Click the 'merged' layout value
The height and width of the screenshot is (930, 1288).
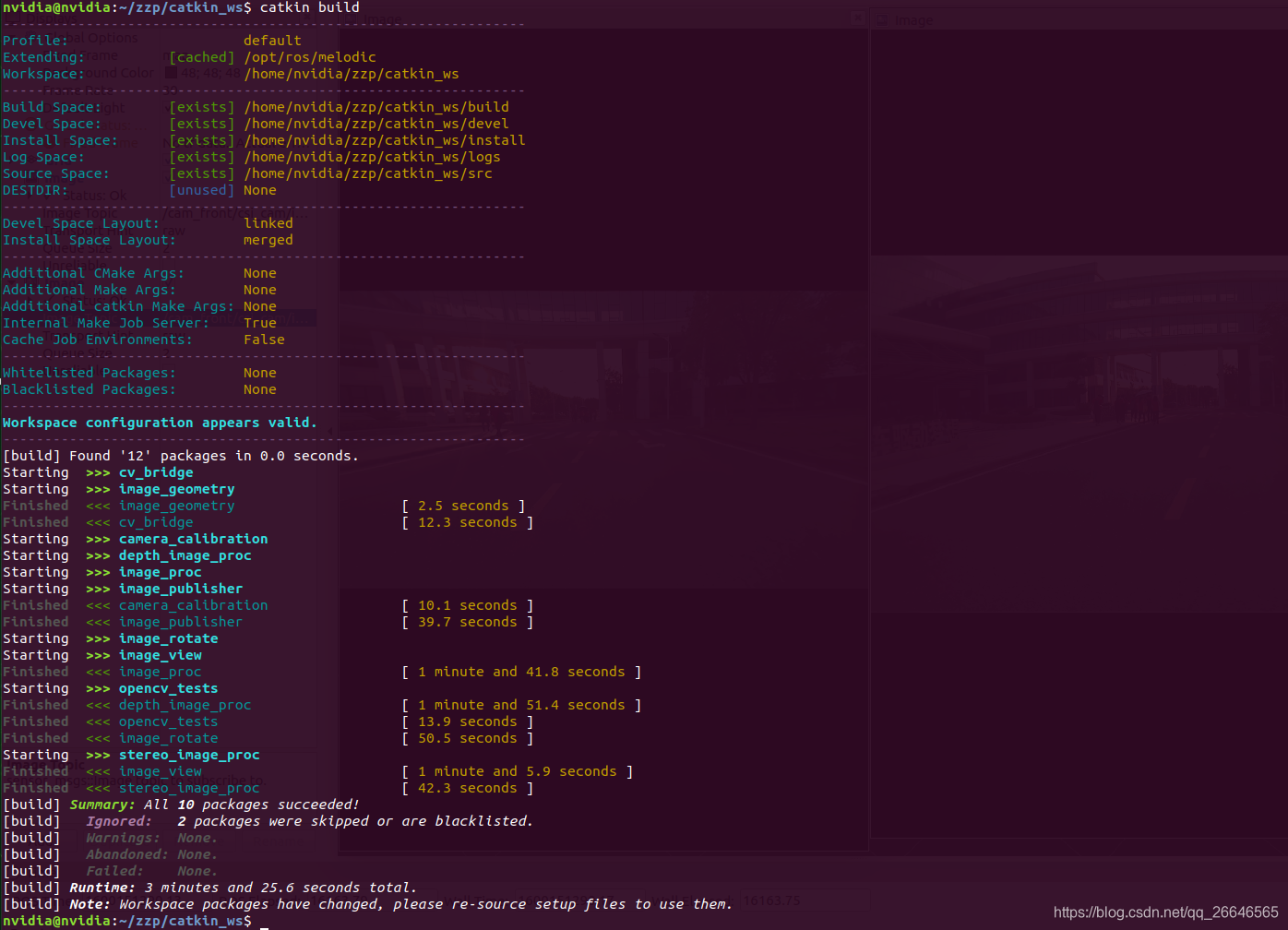pos(268,240)
